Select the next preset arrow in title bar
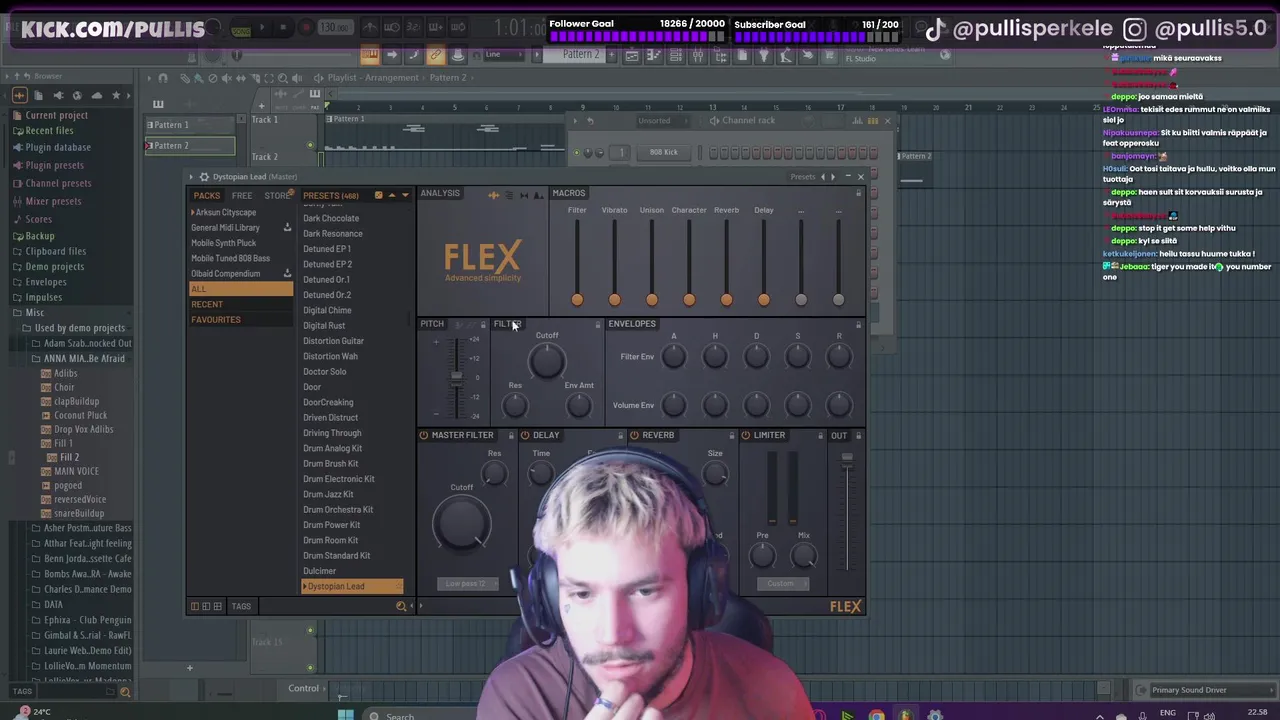 click(832, 177)
